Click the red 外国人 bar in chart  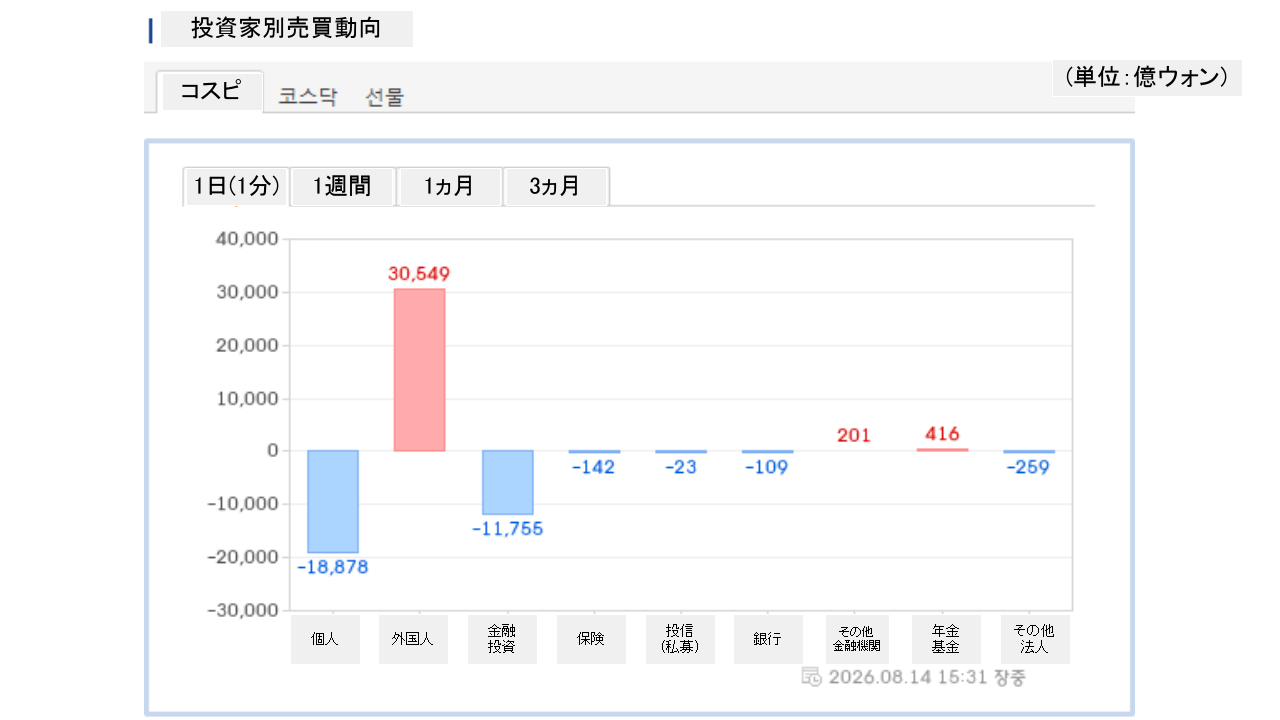point(419,370)
